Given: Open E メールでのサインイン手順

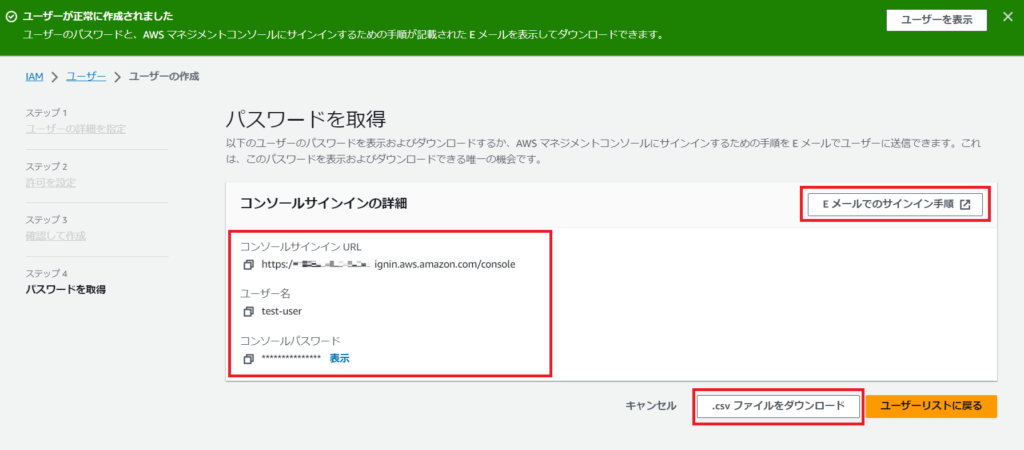Looking at the screenshot, I should tap(895, 204).
